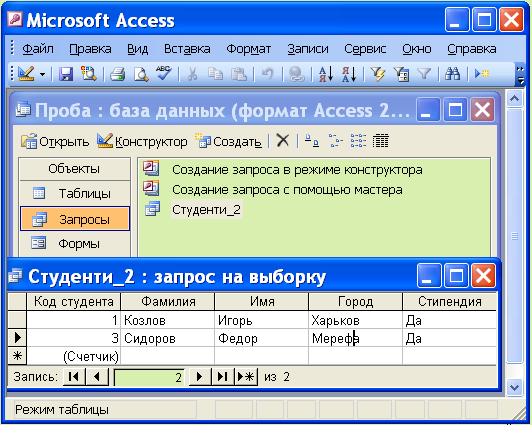Switch to Details view icon

point(380,140)
